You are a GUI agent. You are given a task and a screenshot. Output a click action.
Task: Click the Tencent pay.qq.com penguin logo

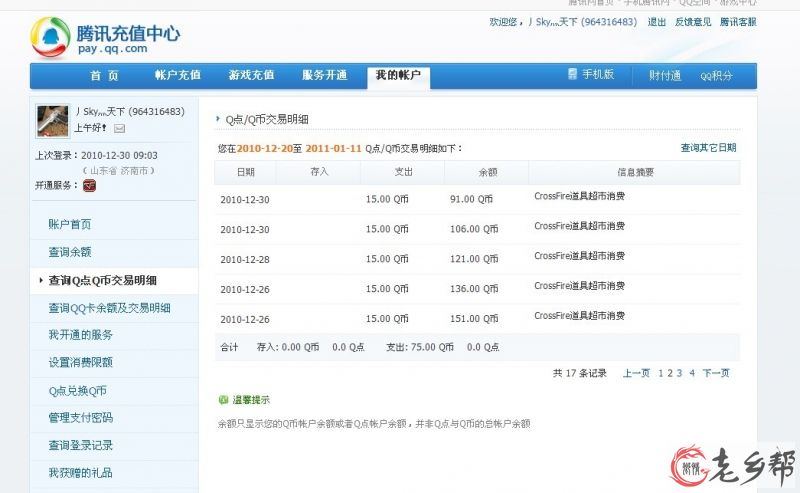(49, 37)
